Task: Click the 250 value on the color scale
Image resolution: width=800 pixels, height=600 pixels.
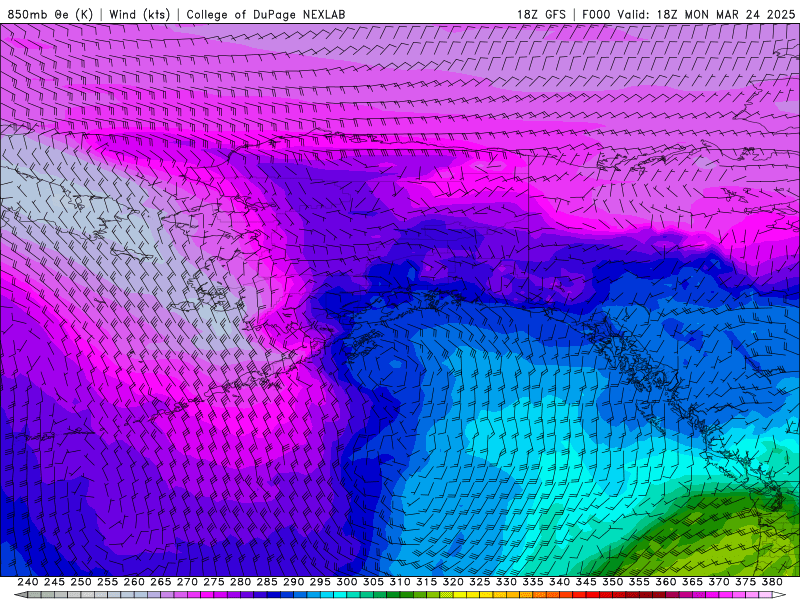Action: pos(81,582)
